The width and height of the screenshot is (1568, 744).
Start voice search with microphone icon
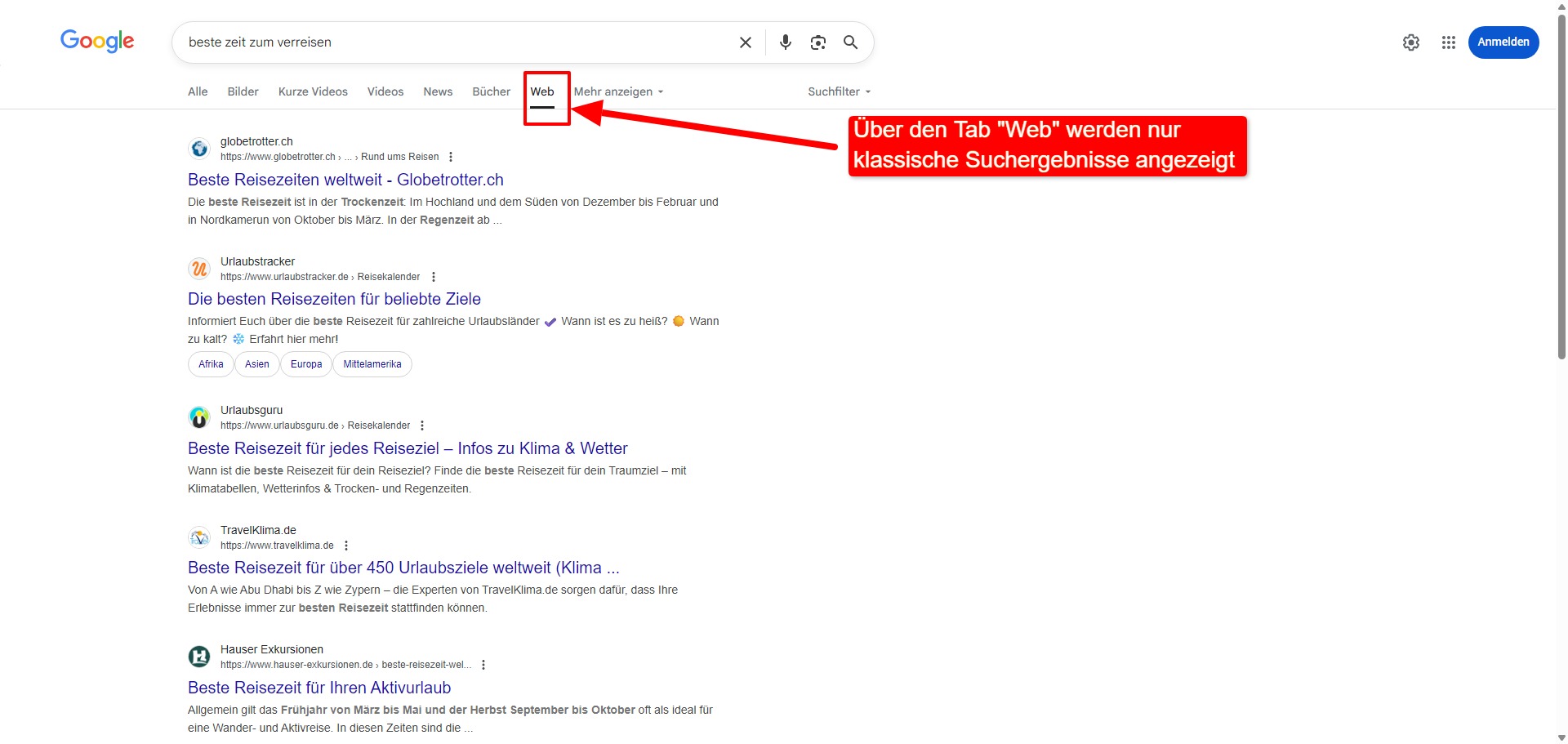[x=785, y=42]
